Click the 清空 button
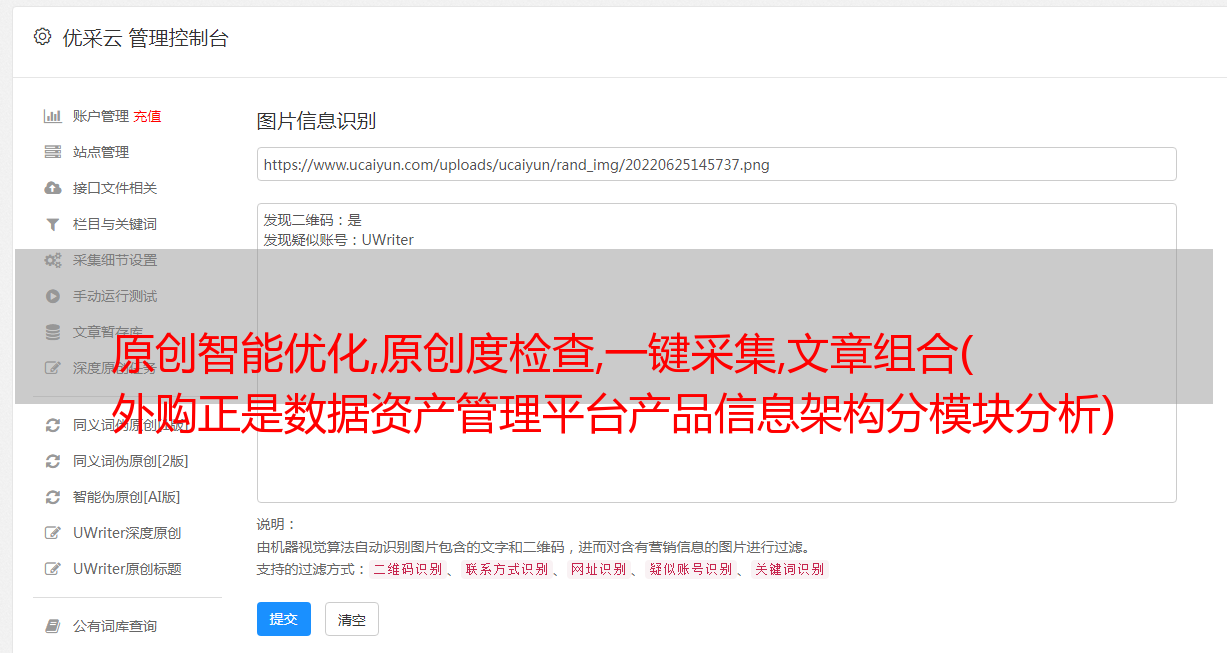This screenshot has height=653, width=1227. [352, 620]
